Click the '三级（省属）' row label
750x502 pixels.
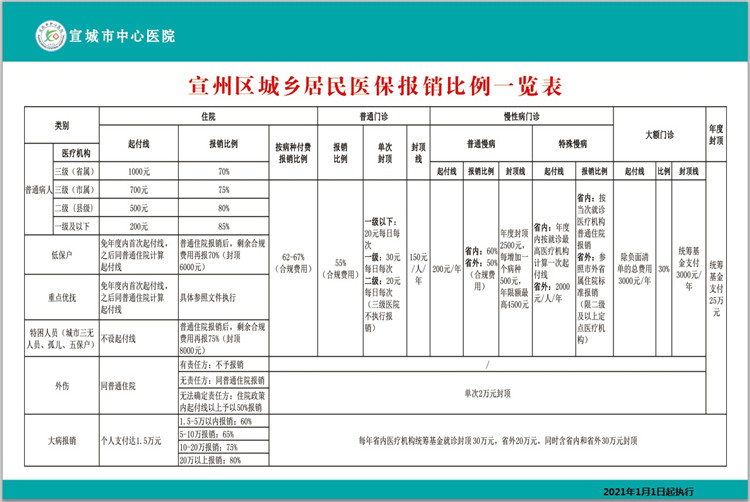click(x=76, y=171)
